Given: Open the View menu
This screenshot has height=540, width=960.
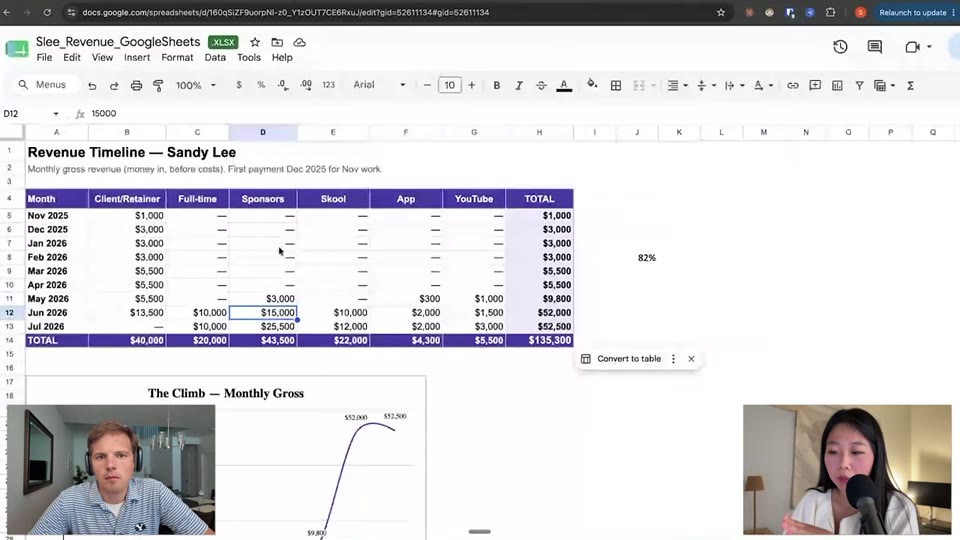Looking at the screenshot, I should coord(102,58).
